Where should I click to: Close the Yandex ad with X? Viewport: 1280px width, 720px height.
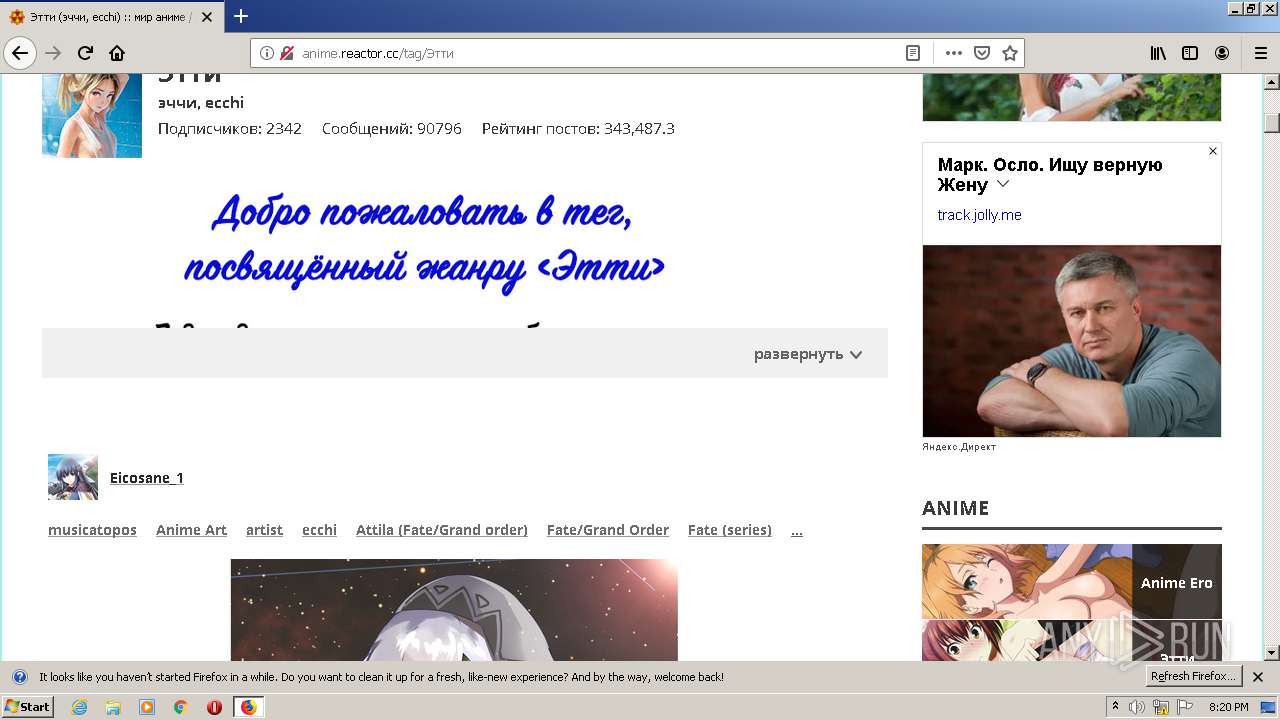click(1213, 151)
